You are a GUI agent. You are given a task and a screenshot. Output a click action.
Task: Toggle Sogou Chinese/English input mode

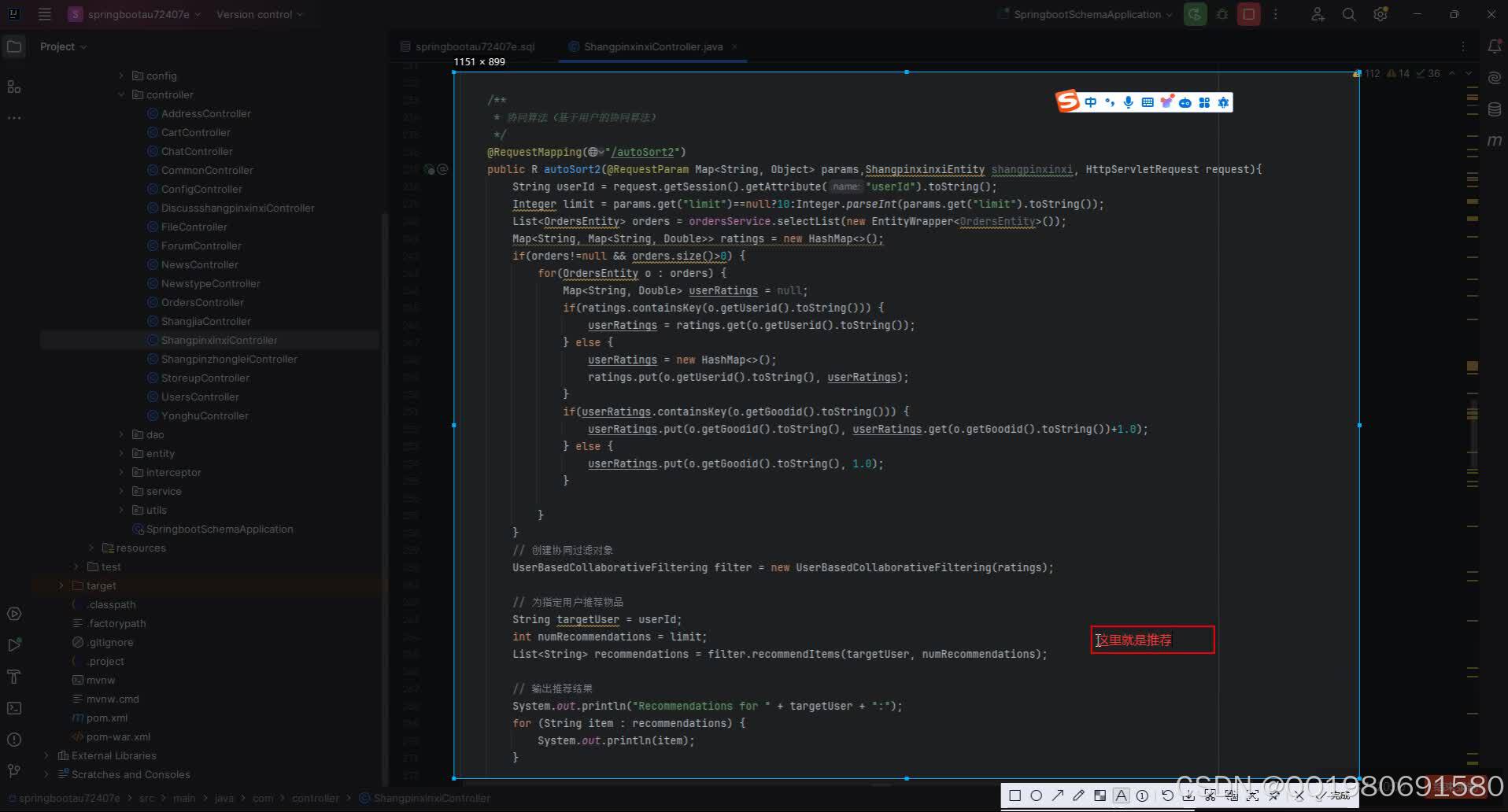[x=1090, y=102]
